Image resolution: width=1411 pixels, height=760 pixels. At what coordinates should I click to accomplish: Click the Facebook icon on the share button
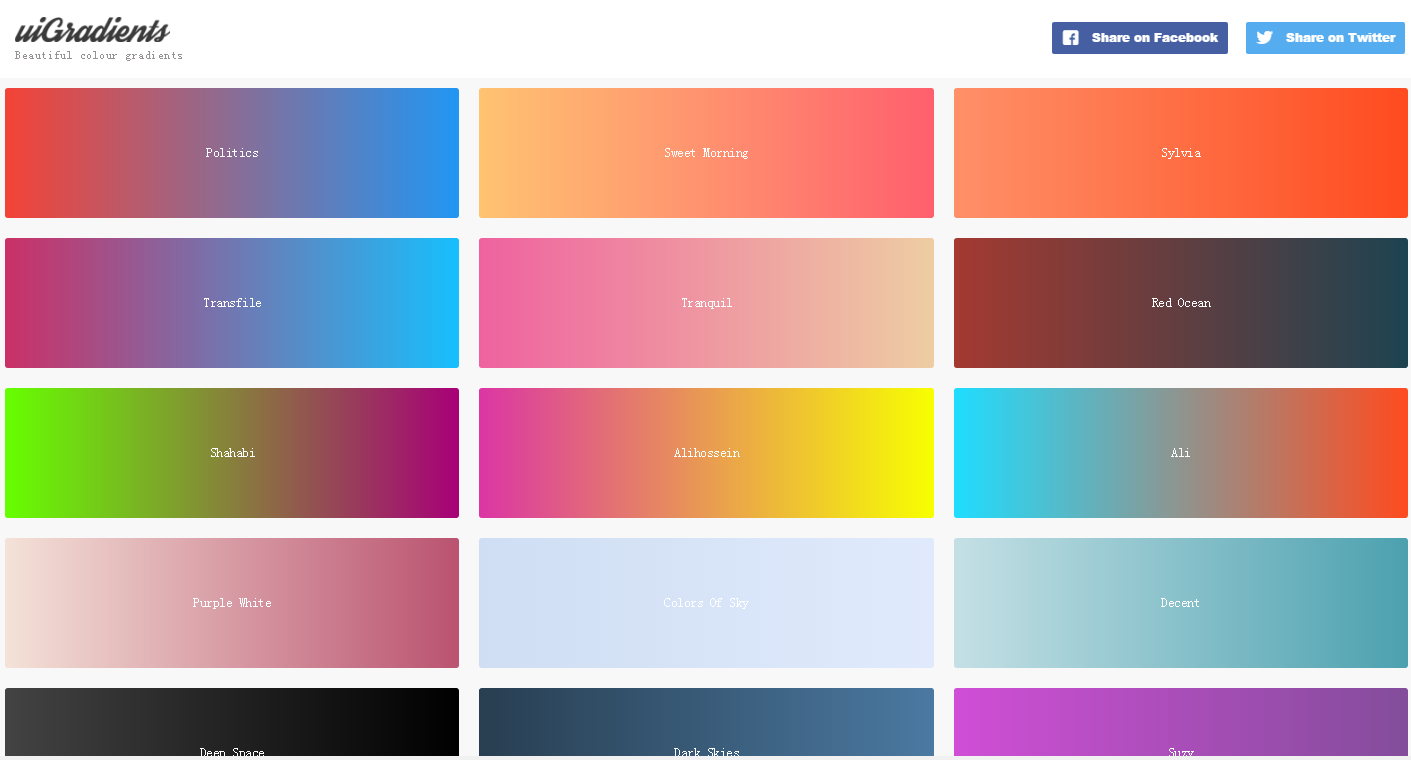(1070, 37)
